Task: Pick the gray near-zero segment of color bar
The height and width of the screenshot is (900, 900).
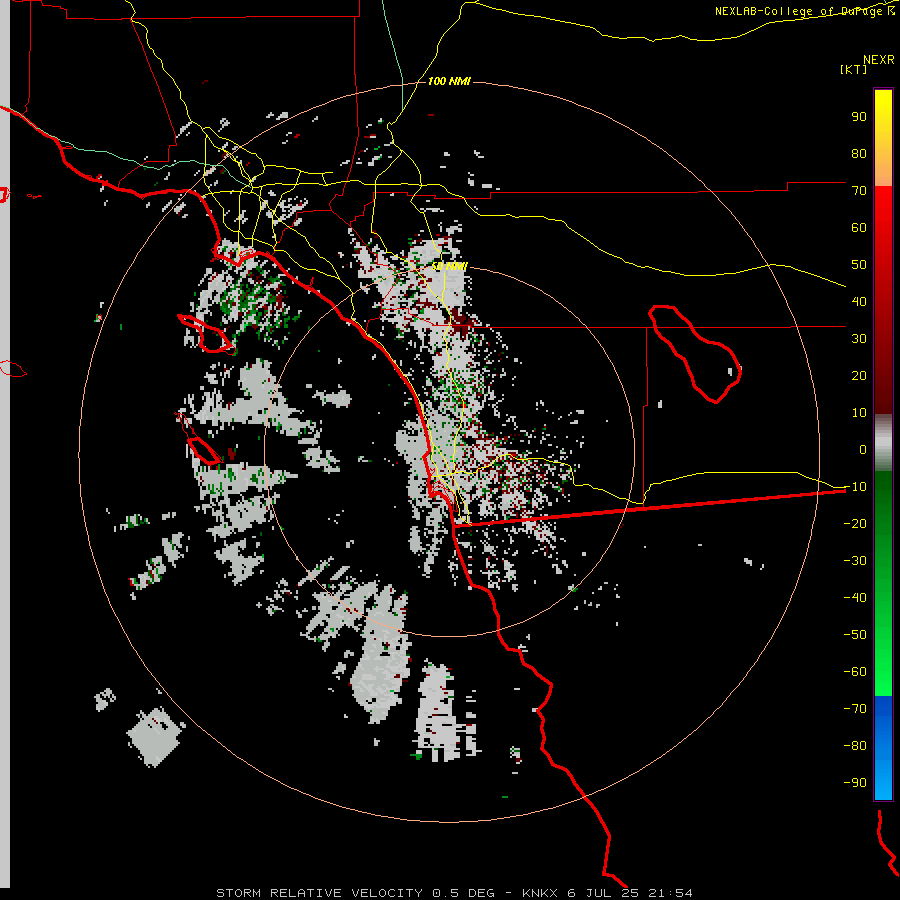Action: coord(883,443)
